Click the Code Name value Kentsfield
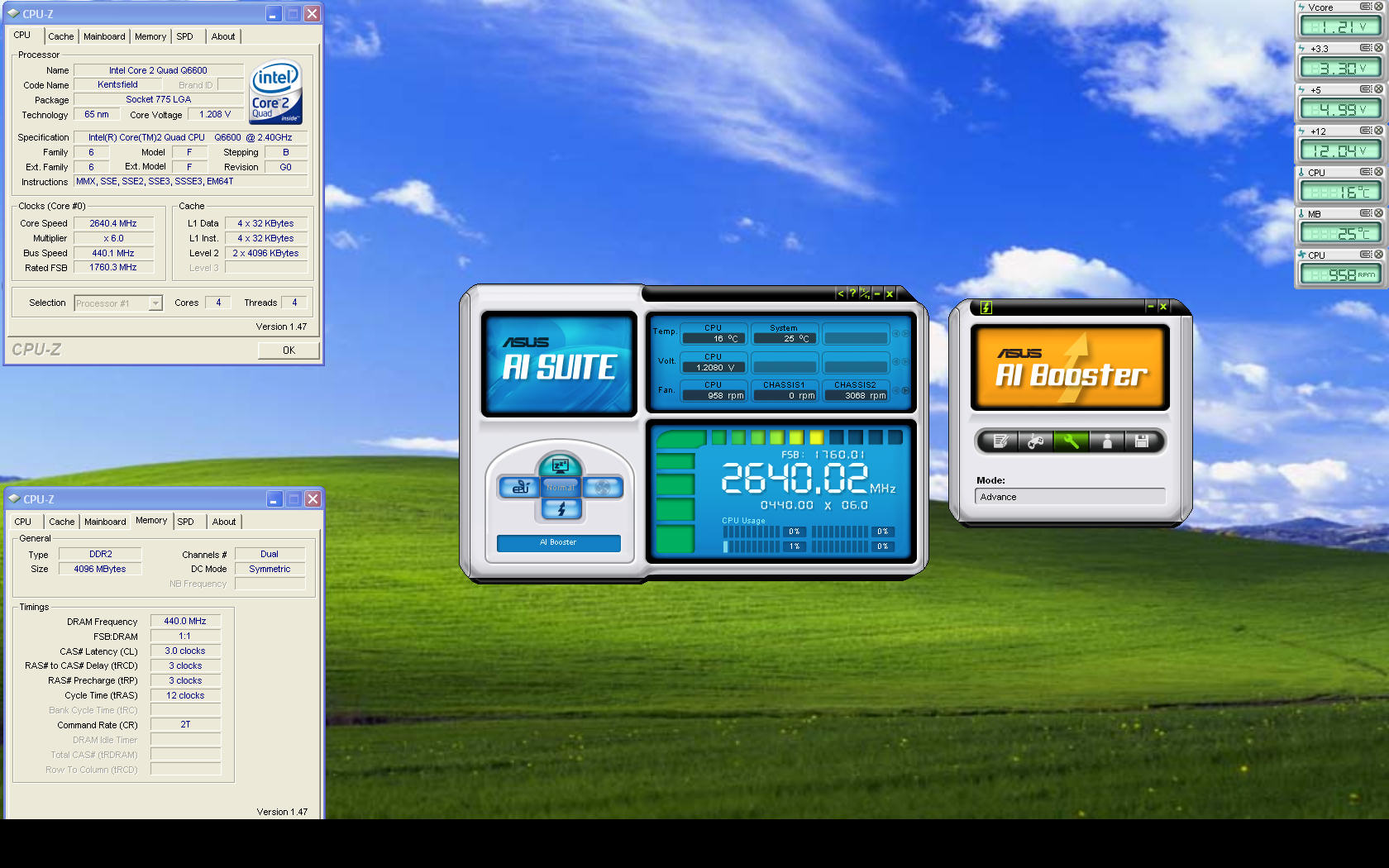1389x868 pixels. [117, 84]
